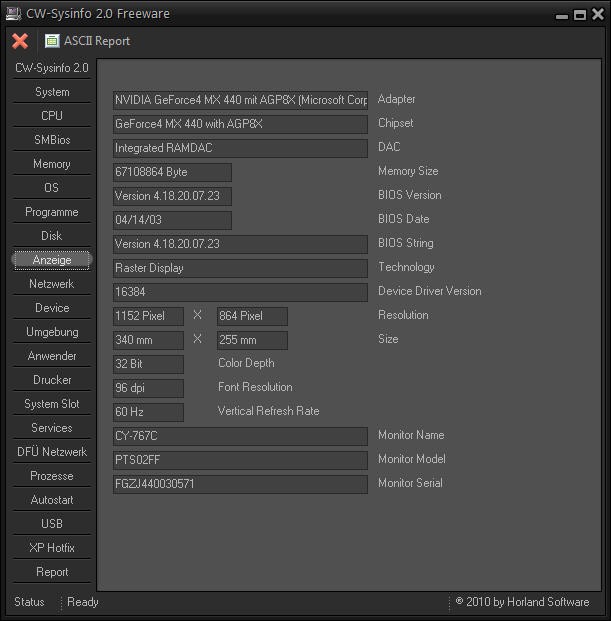611x621 pixels.
Task: Go to the Memory section
Action: (x=52, y=164)
